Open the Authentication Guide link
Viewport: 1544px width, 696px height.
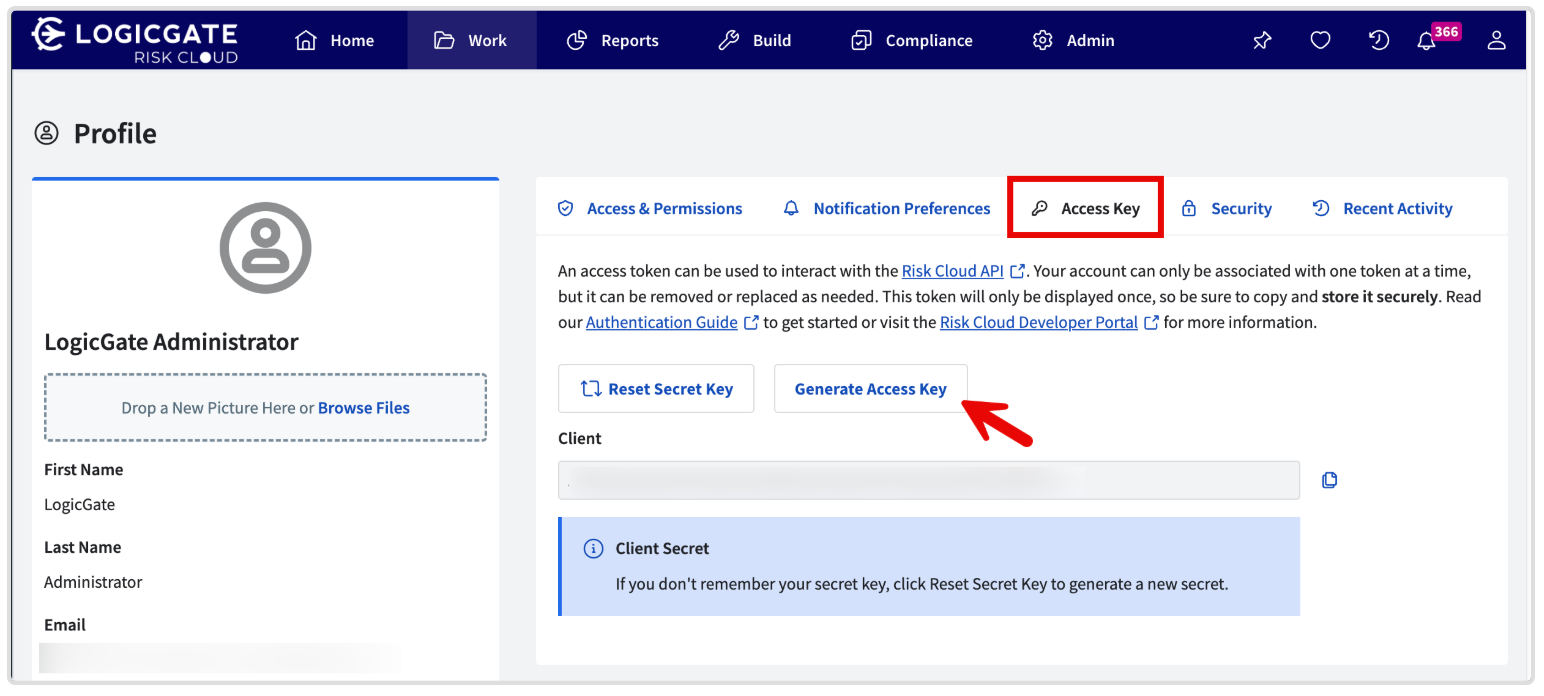[662, 322]
